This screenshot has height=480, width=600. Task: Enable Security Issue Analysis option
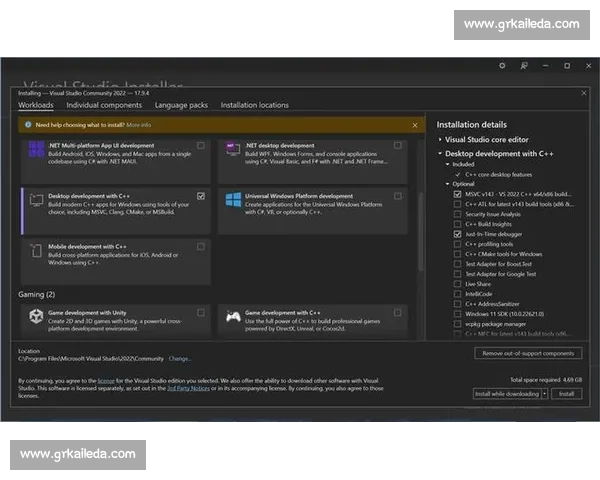[457, 214]
